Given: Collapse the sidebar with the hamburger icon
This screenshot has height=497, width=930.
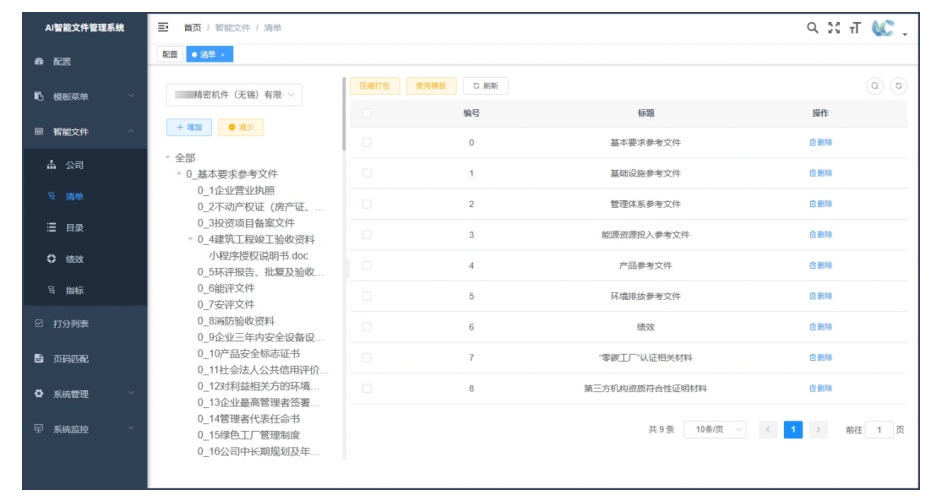Looking at the screenshot, I should [x=163, y=28].
